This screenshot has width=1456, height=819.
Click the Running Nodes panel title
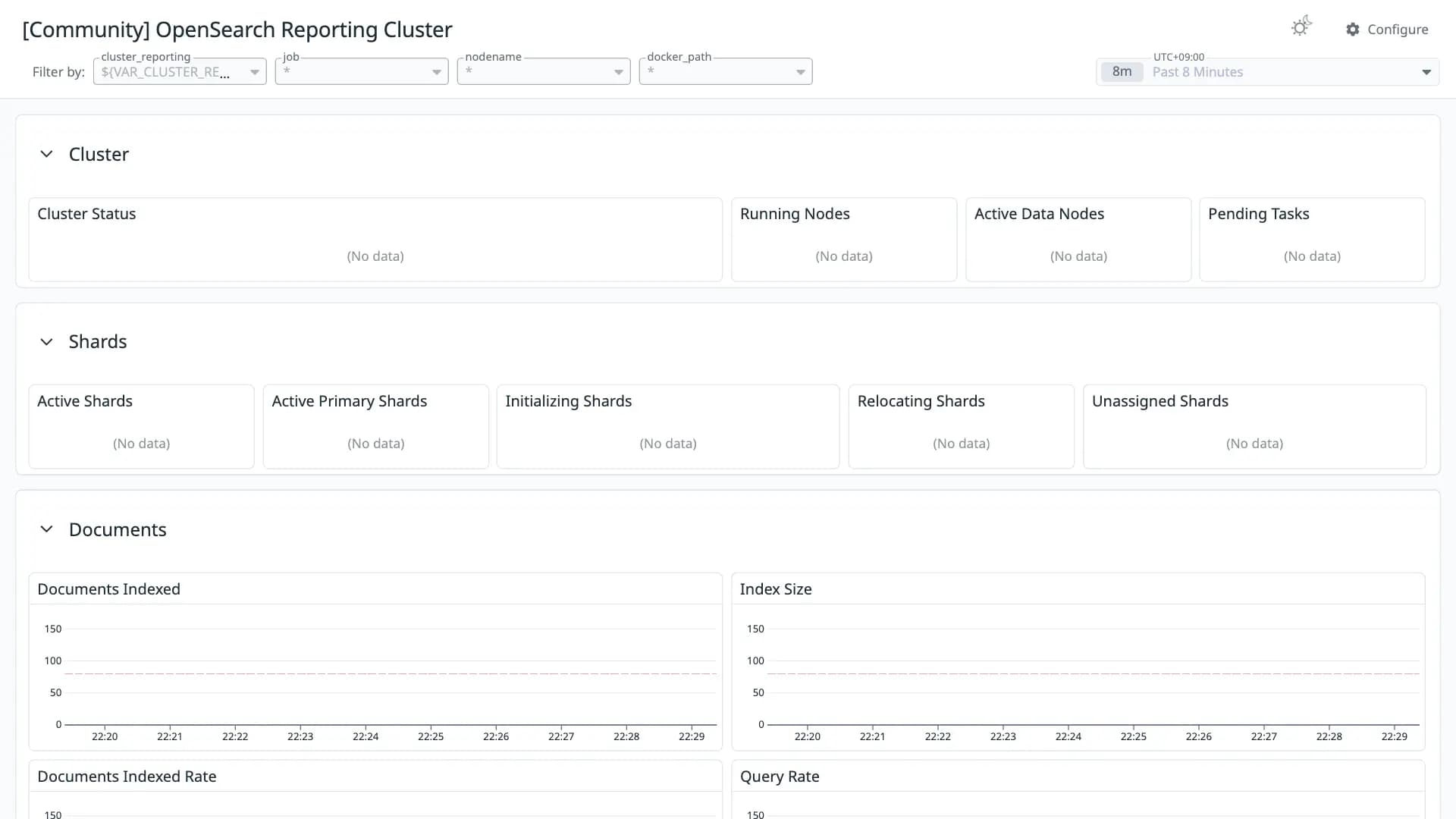point(795,214)
